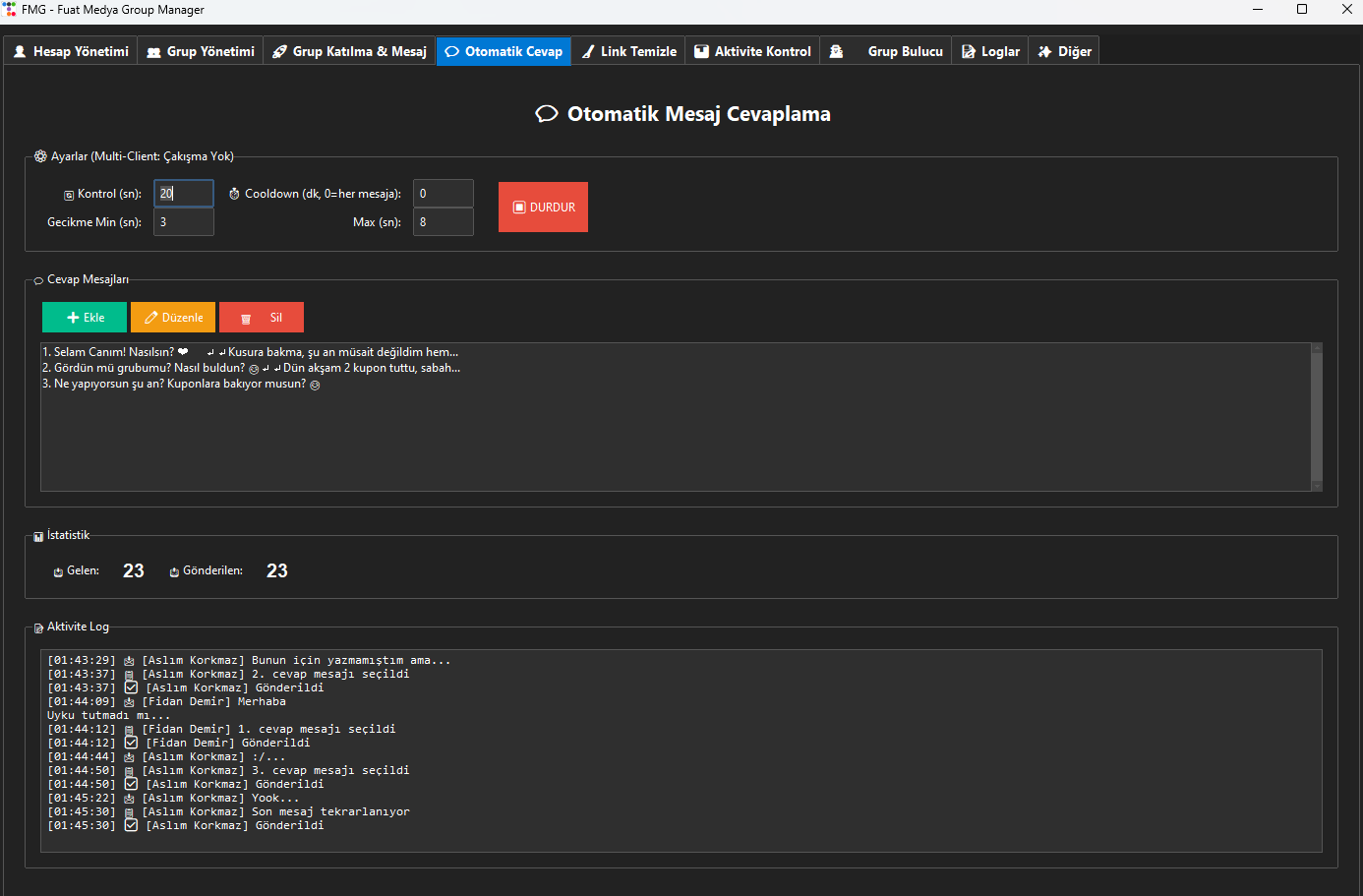Go to Aktivite Kontrol tab
Viewport: 1363px width, 896px height.
point(752,51)
